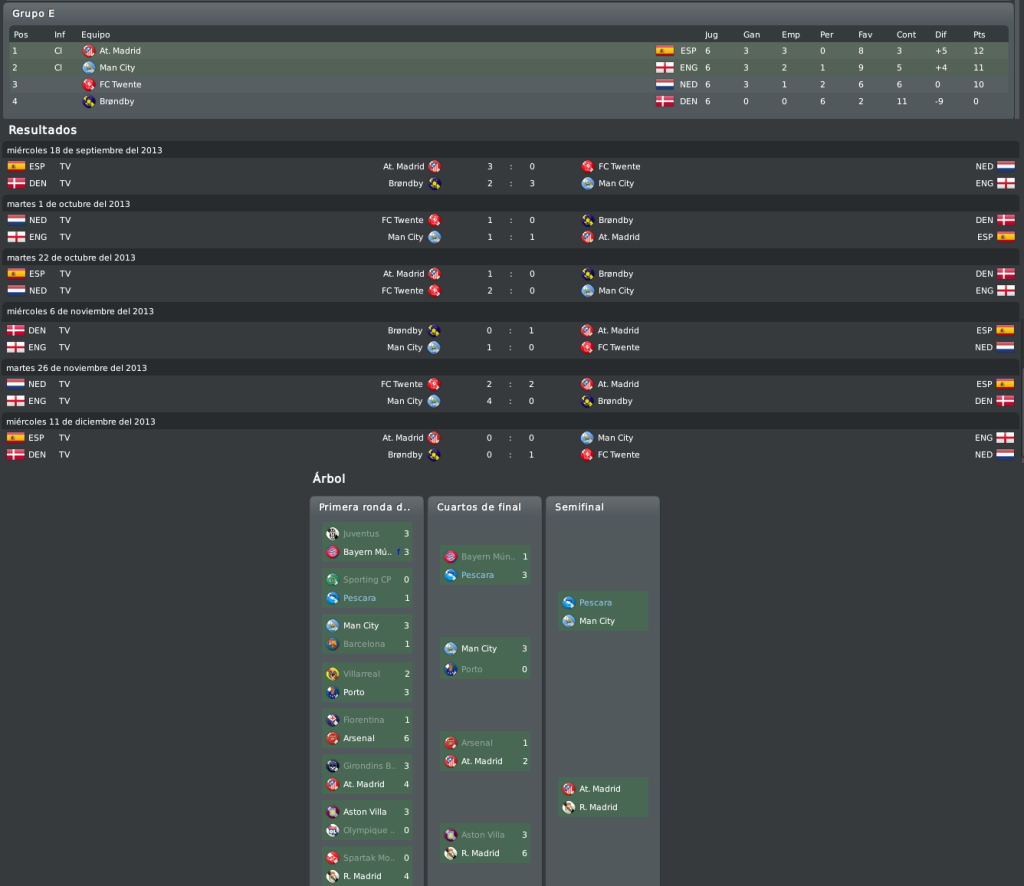
Task: Click Dif column header in Grupo E
Action: [x=940, y=35]
